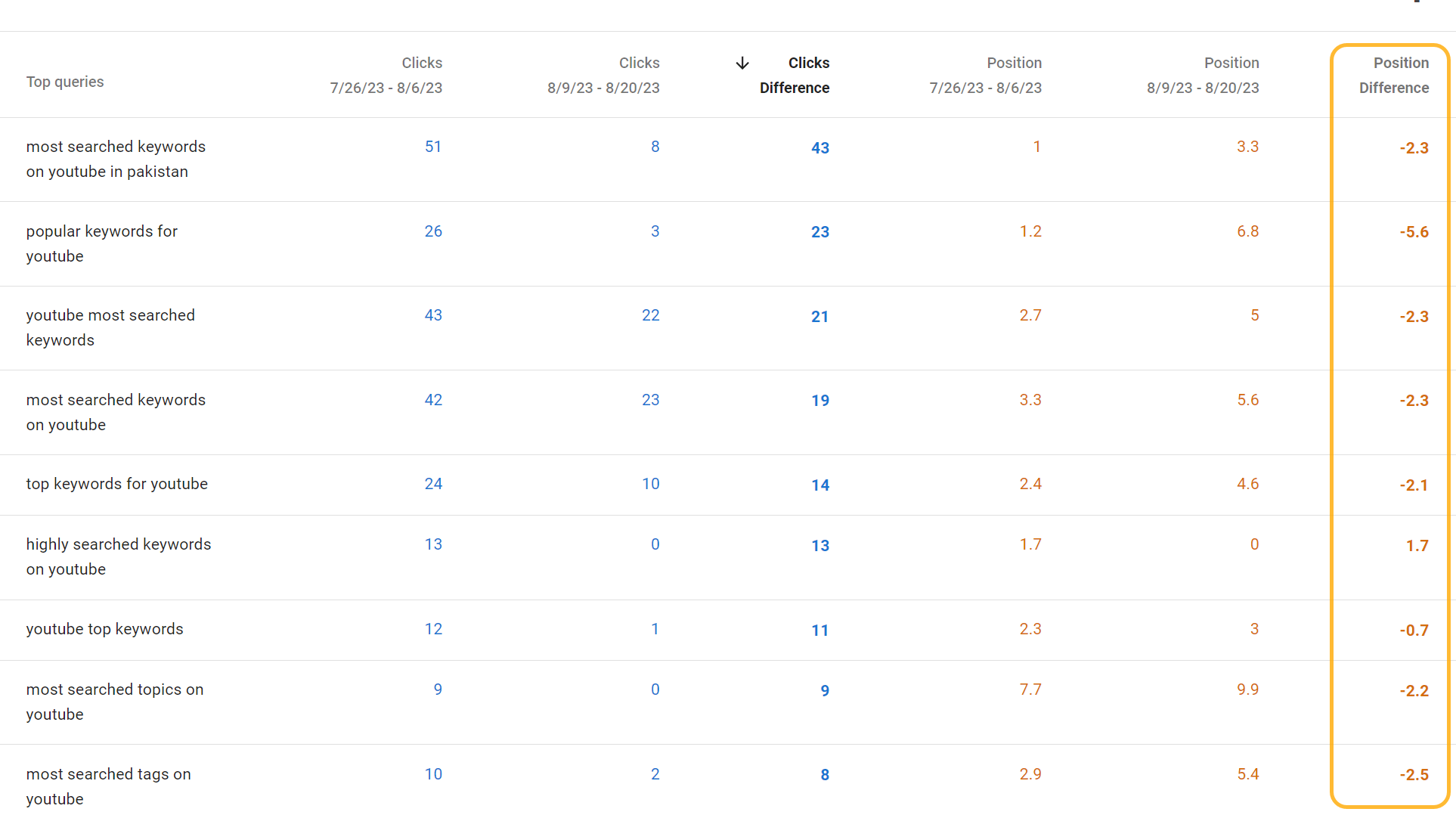Click the Top queries column header

tap(65, 82)
